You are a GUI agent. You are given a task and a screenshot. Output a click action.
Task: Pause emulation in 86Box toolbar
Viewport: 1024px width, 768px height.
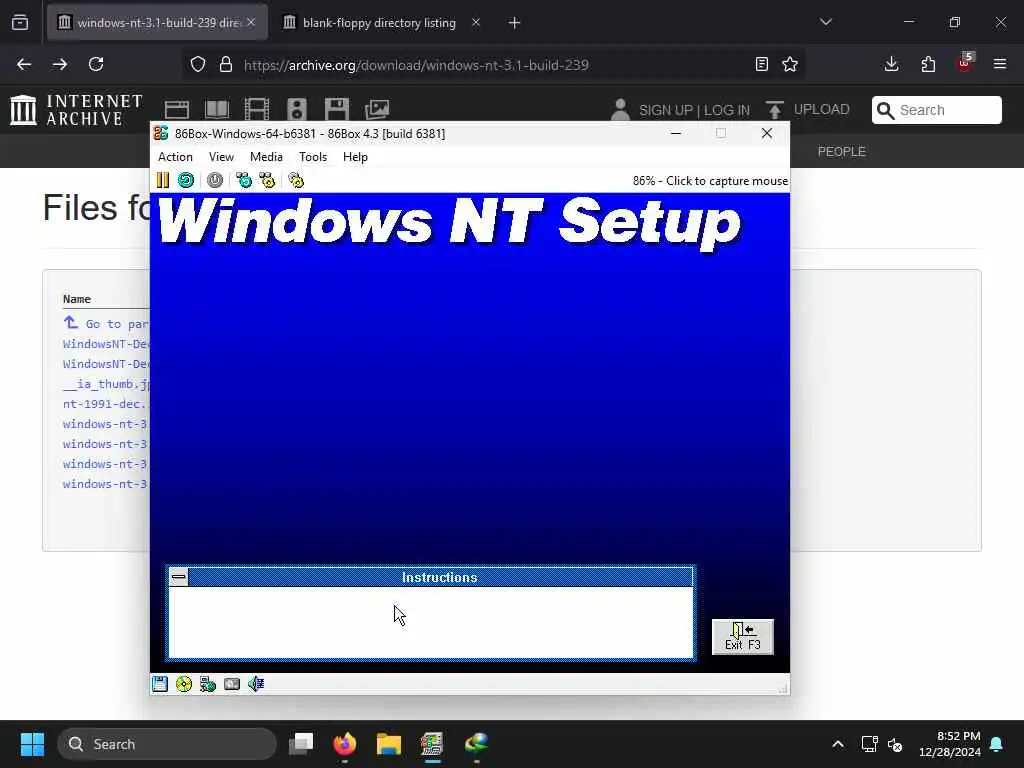point(163,180)
